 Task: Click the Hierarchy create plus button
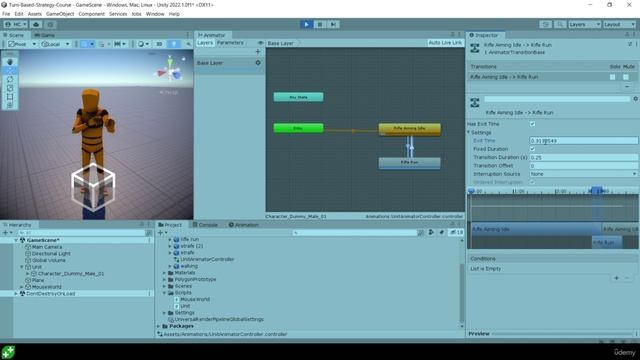7,233
